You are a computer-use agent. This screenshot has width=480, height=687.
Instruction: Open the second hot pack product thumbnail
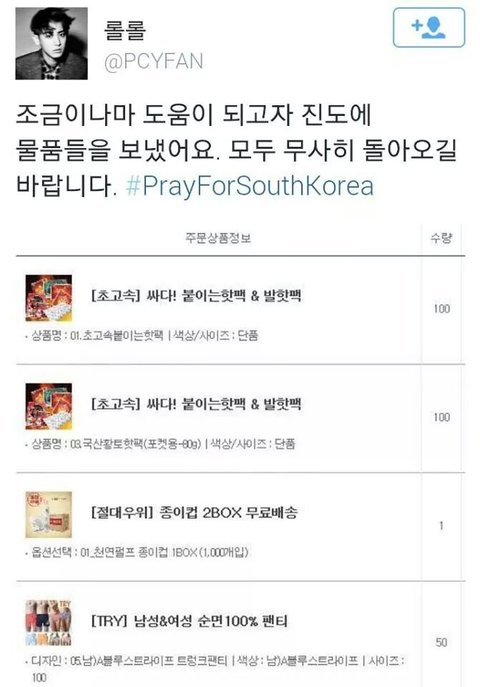[49, 406]
